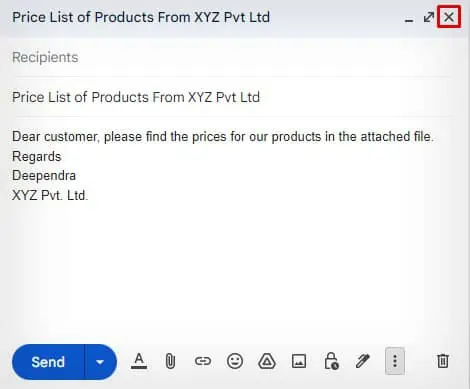Insert files using Google Drive icon
Screen dimensions: 470x389
[267, 361]
